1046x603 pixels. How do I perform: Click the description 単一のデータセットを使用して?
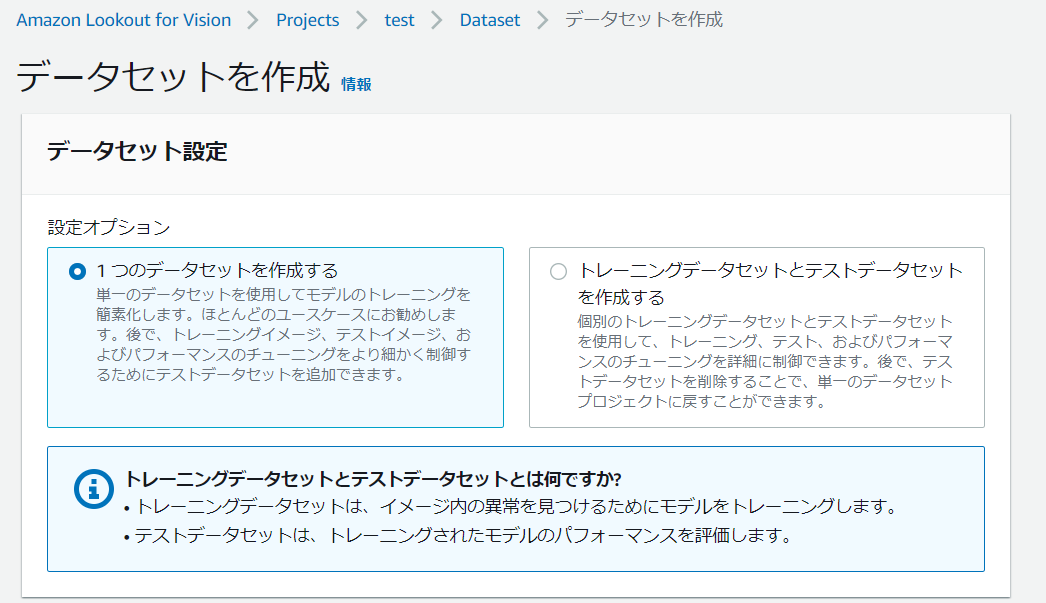[284, 334]
